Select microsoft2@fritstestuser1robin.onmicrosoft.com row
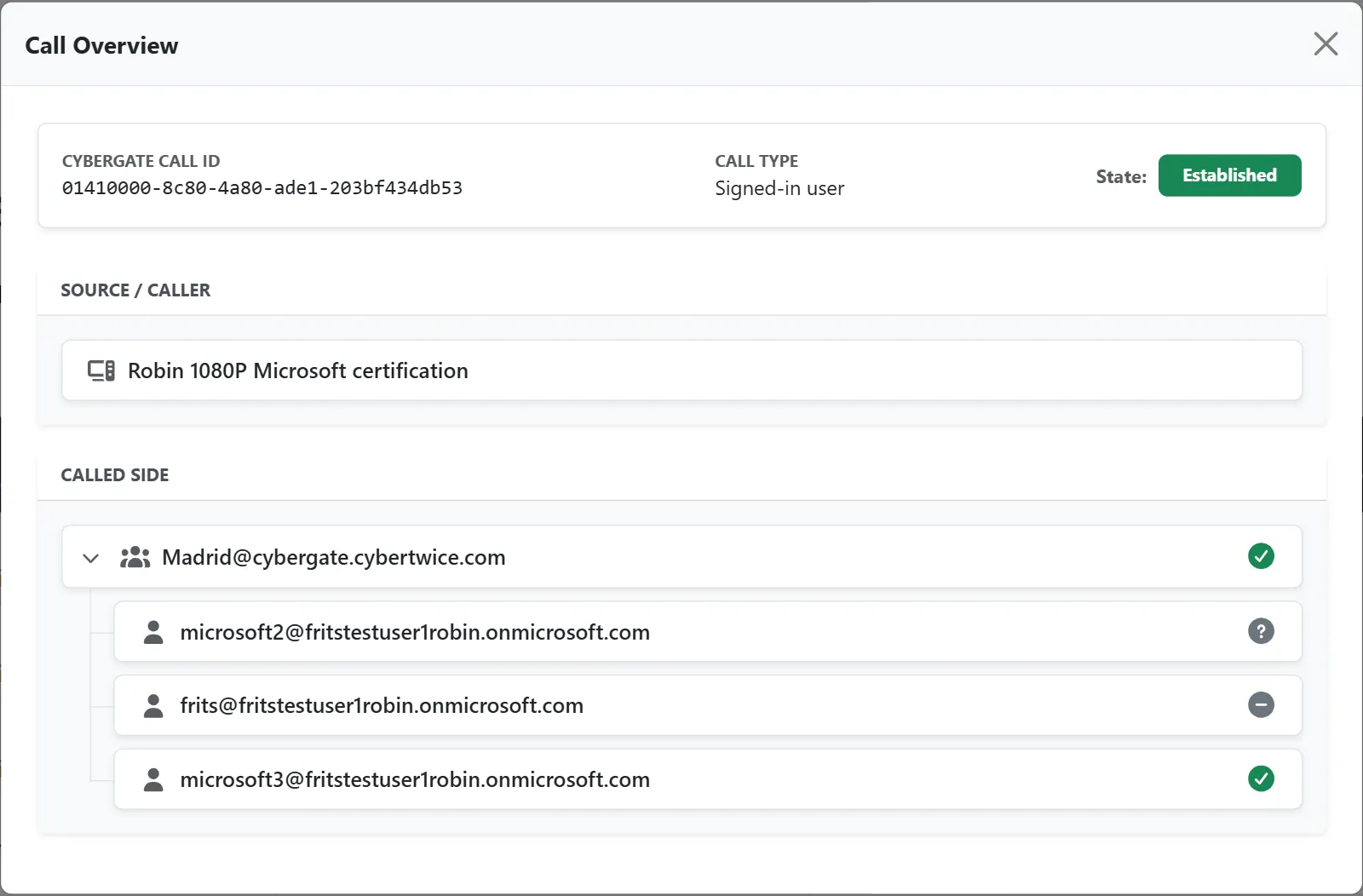The width and height of the screenshot is (1363, 896). point(708,631)
